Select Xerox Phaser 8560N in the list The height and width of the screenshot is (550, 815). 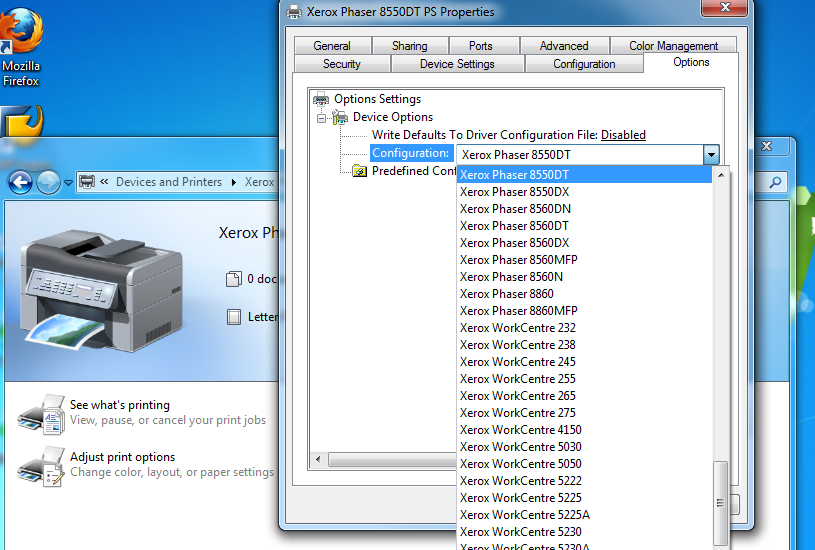[584, 277]
